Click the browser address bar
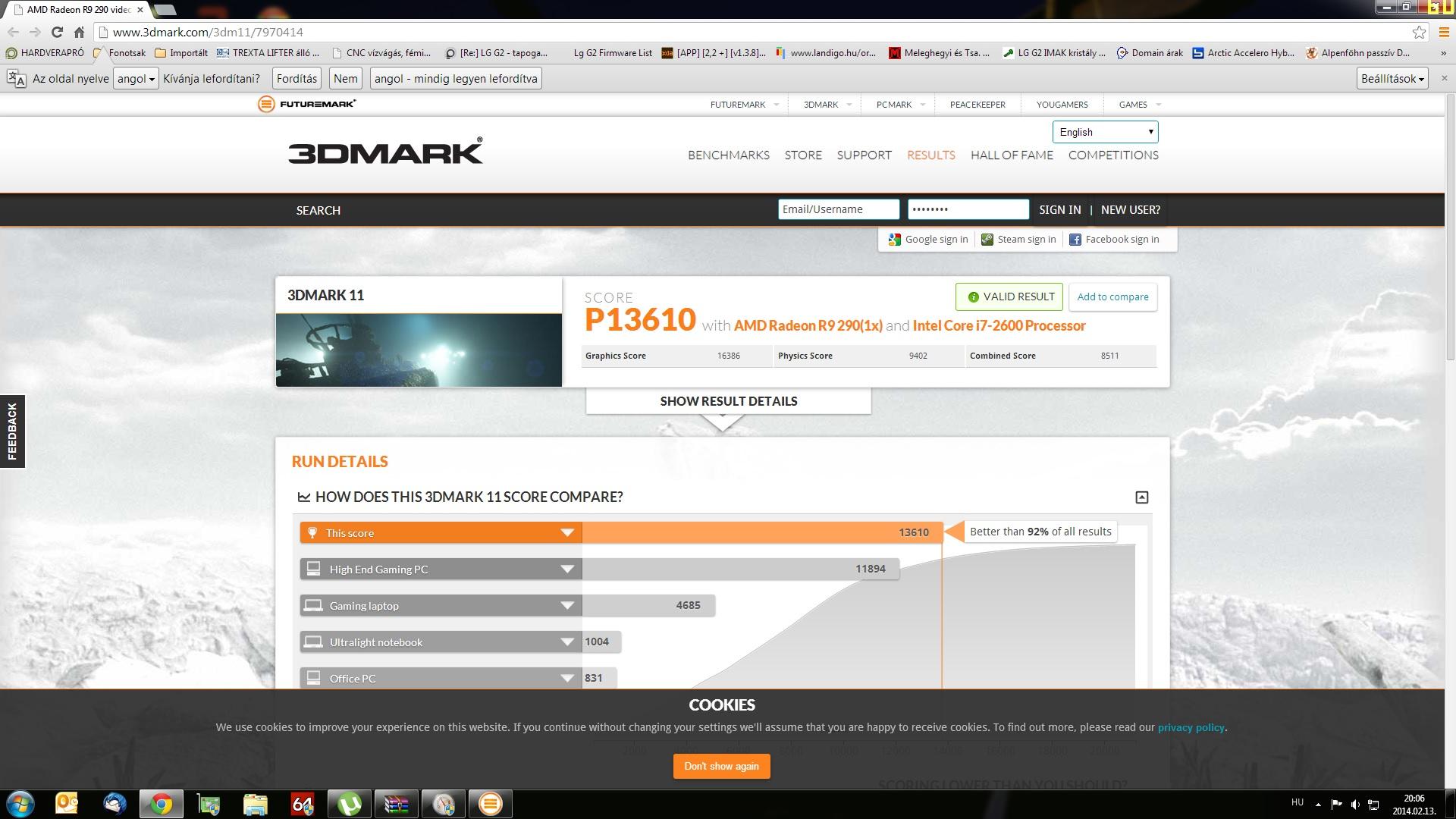1456x819 pixels. click(x=758, y=32)
